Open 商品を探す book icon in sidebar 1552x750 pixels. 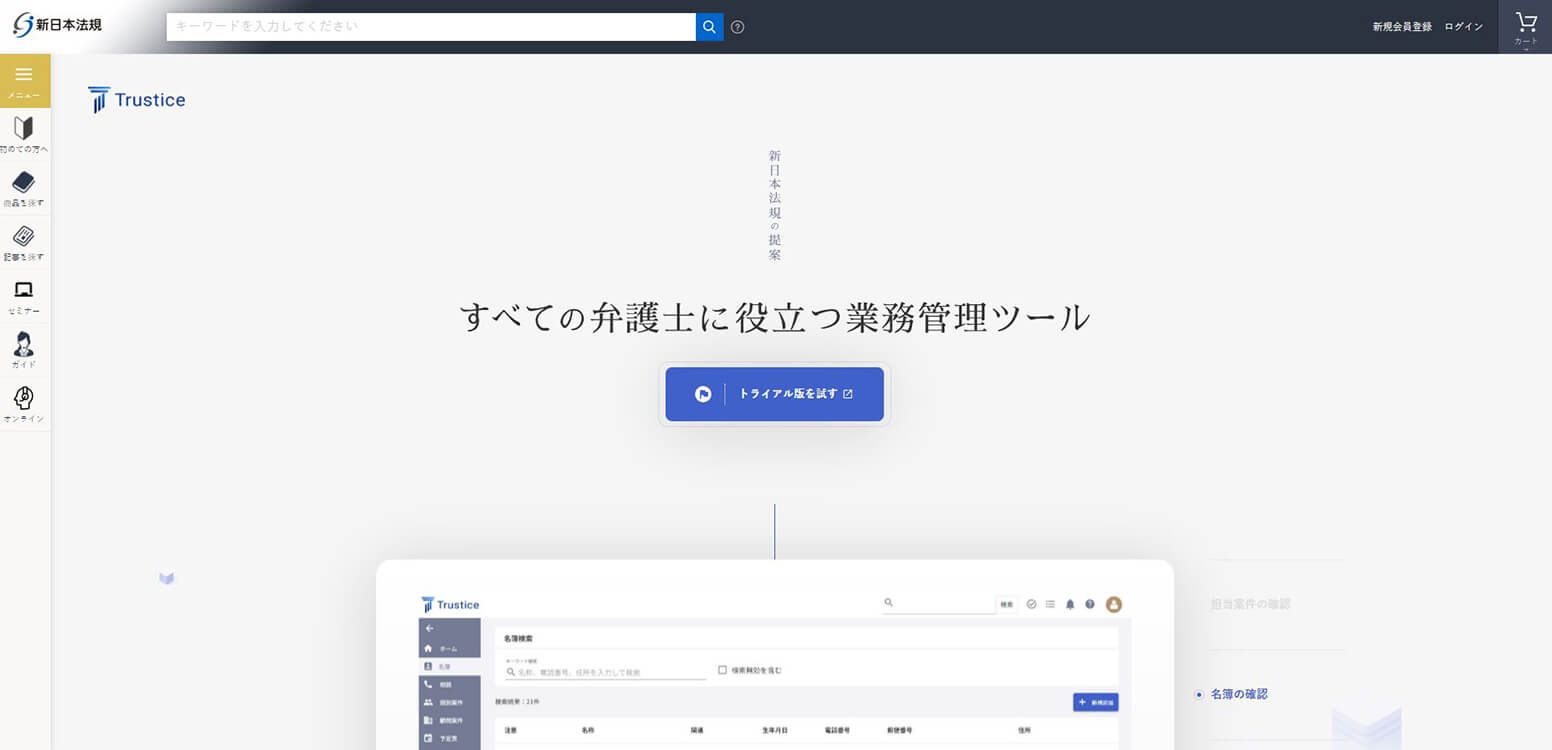click(x=24, y=188)
